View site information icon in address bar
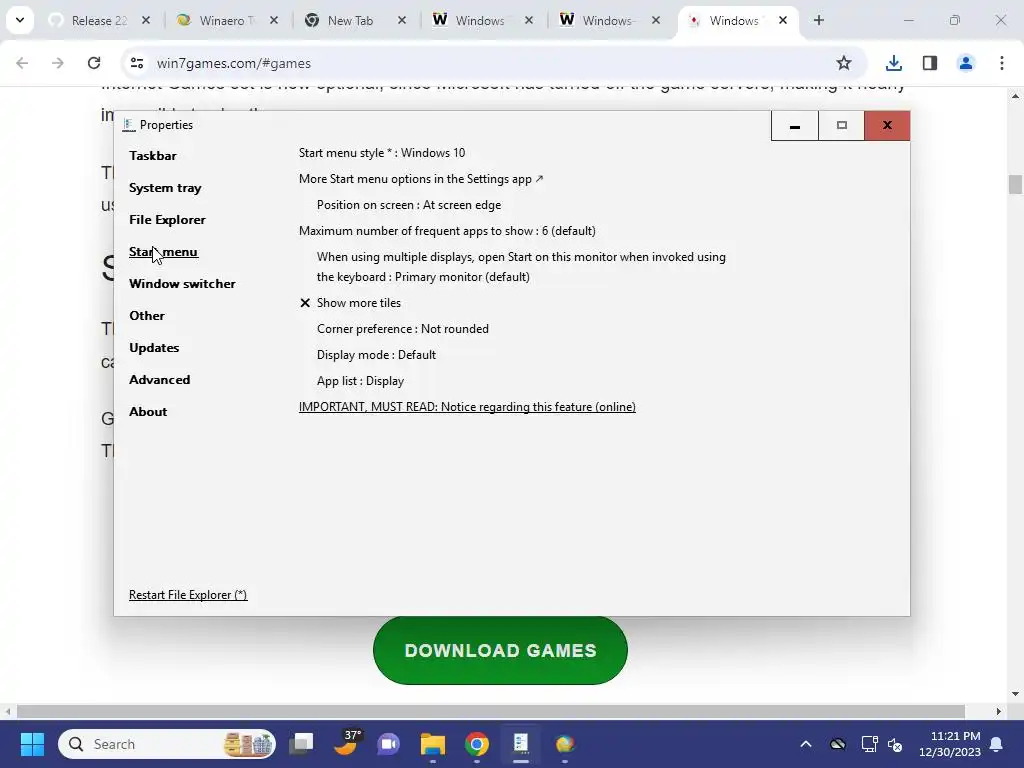This screenshot has height=768, width=1024. pyautogui.click(x=136, y=63)
